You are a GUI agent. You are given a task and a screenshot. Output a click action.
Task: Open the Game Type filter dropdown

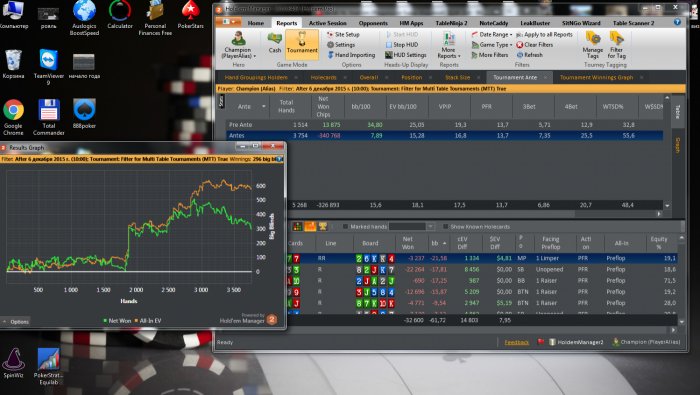click(x=492, y=45)
